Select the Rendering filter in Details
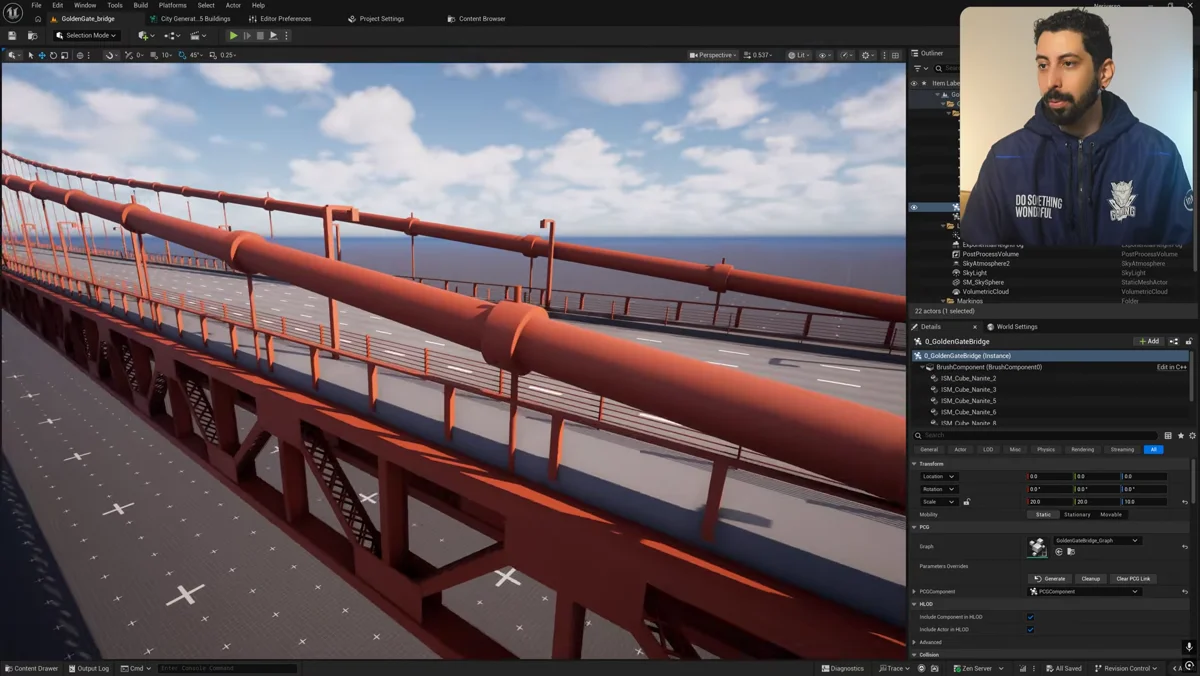 click(x=1082, y=450)
